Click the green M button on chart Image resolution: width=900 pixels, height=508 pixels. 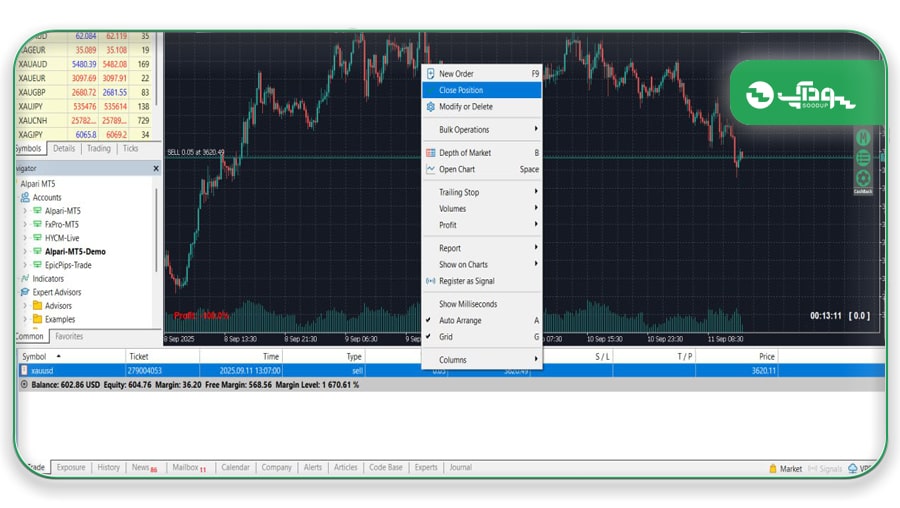(x=863, y=138)
